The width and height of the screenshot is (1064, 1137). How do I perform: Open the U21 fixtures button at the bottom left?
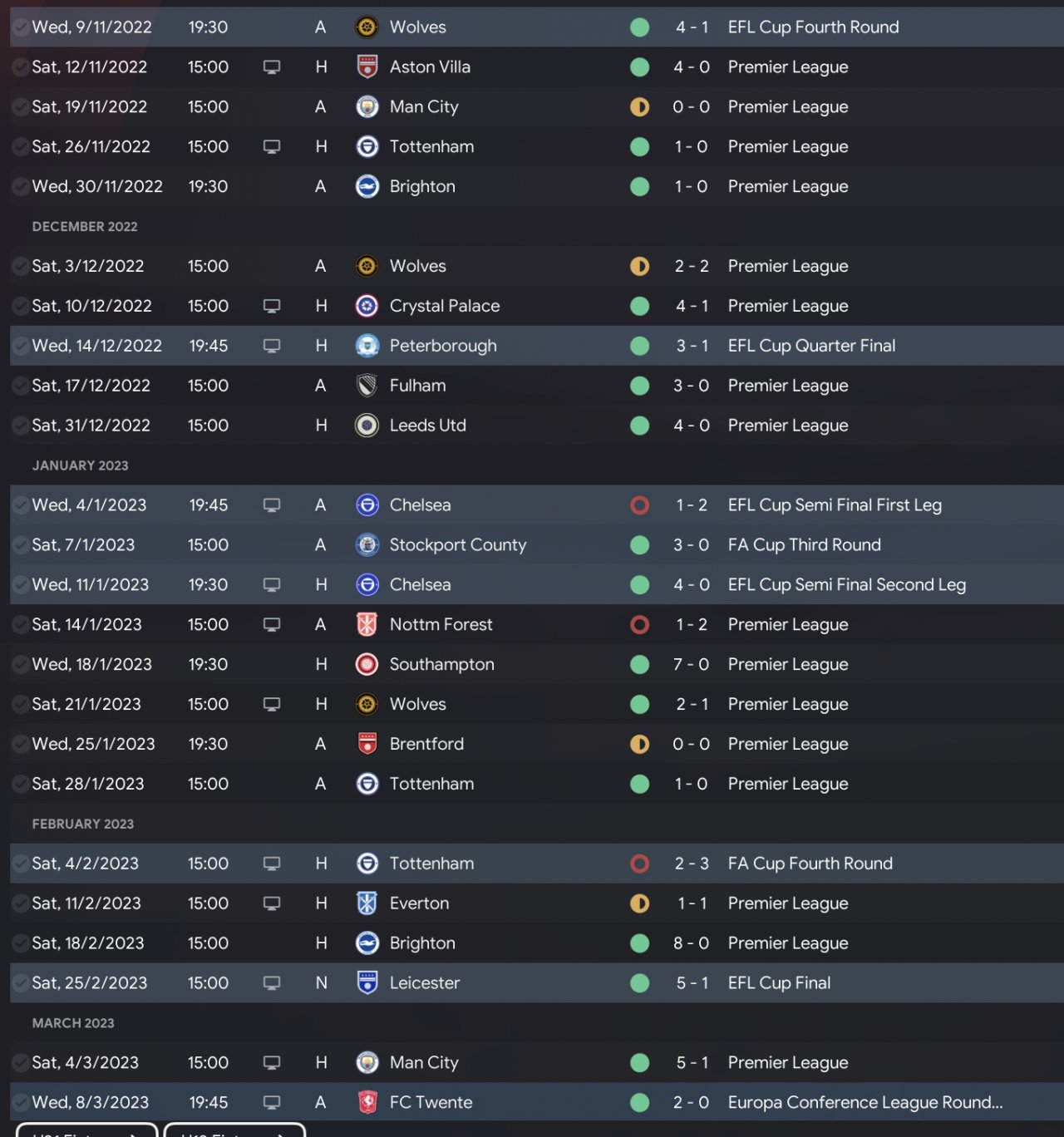coord(86,1131)
